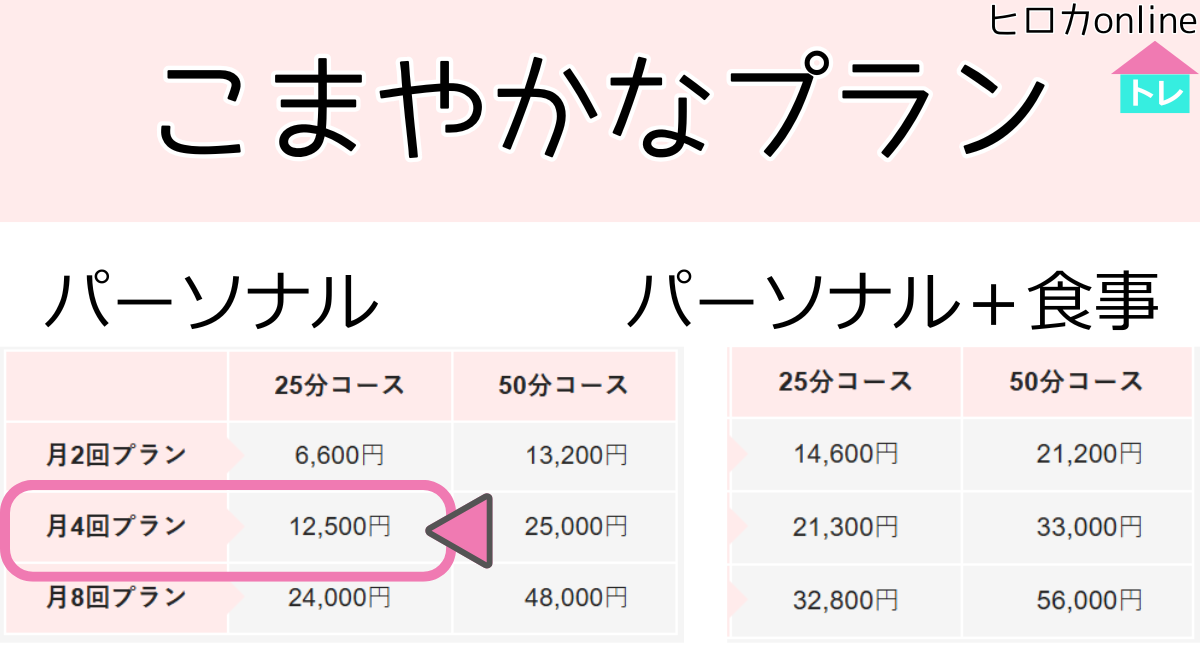The width and height of the screenshot is (1200, 656).
Task: Select the 48,000円 price cell
Action: point(577,598)
